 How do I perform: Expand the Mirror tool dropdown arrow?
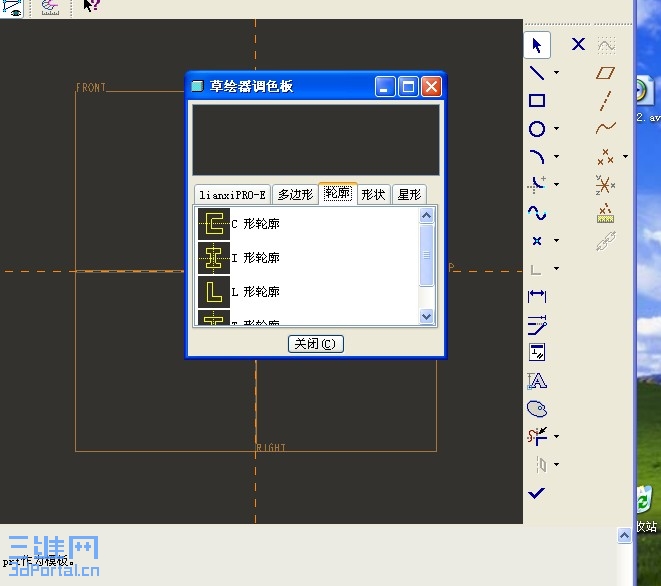(556, 464)
